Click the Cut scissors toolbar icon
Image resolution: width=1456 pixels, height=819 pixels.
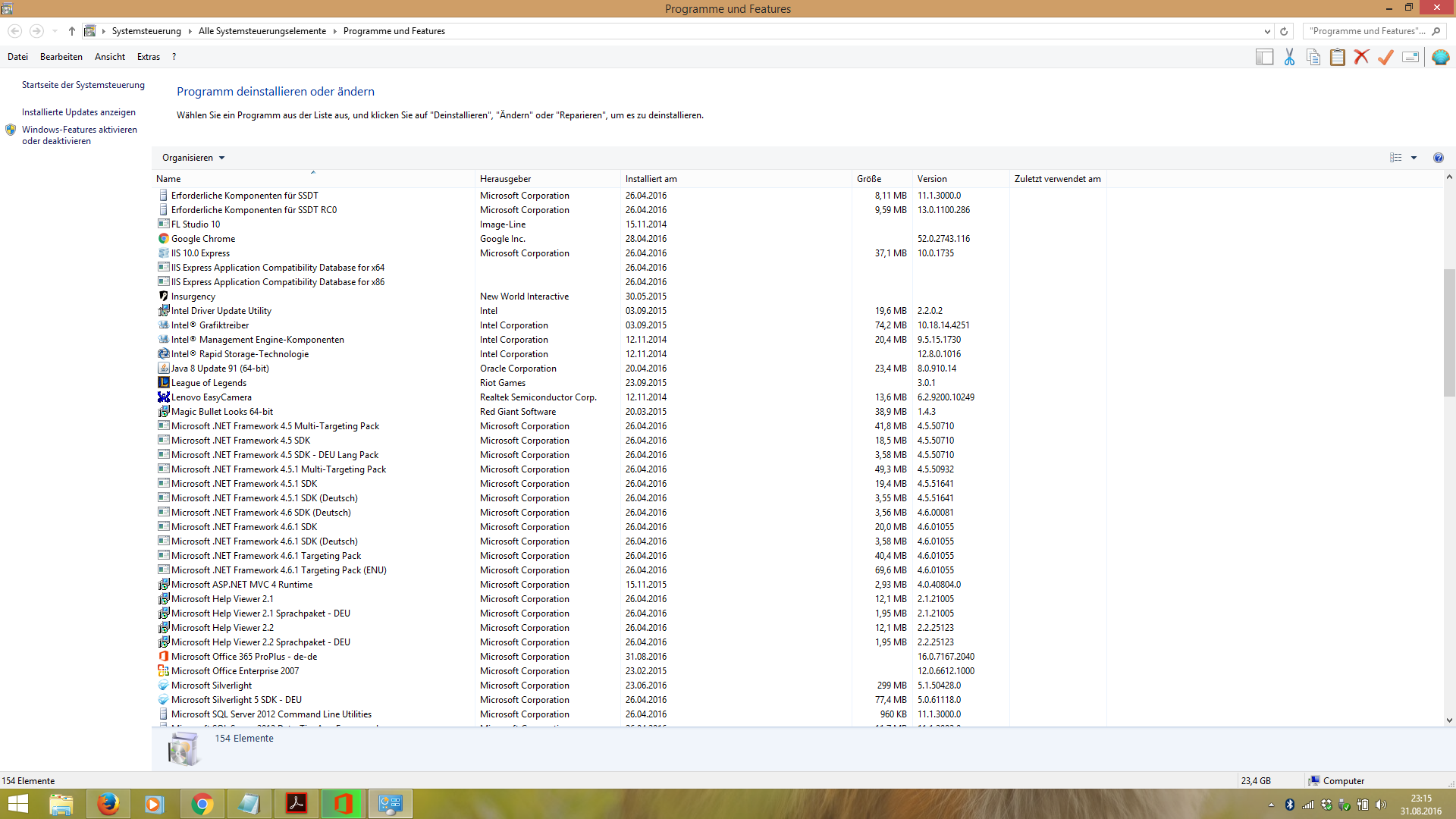coord(1289,57)
